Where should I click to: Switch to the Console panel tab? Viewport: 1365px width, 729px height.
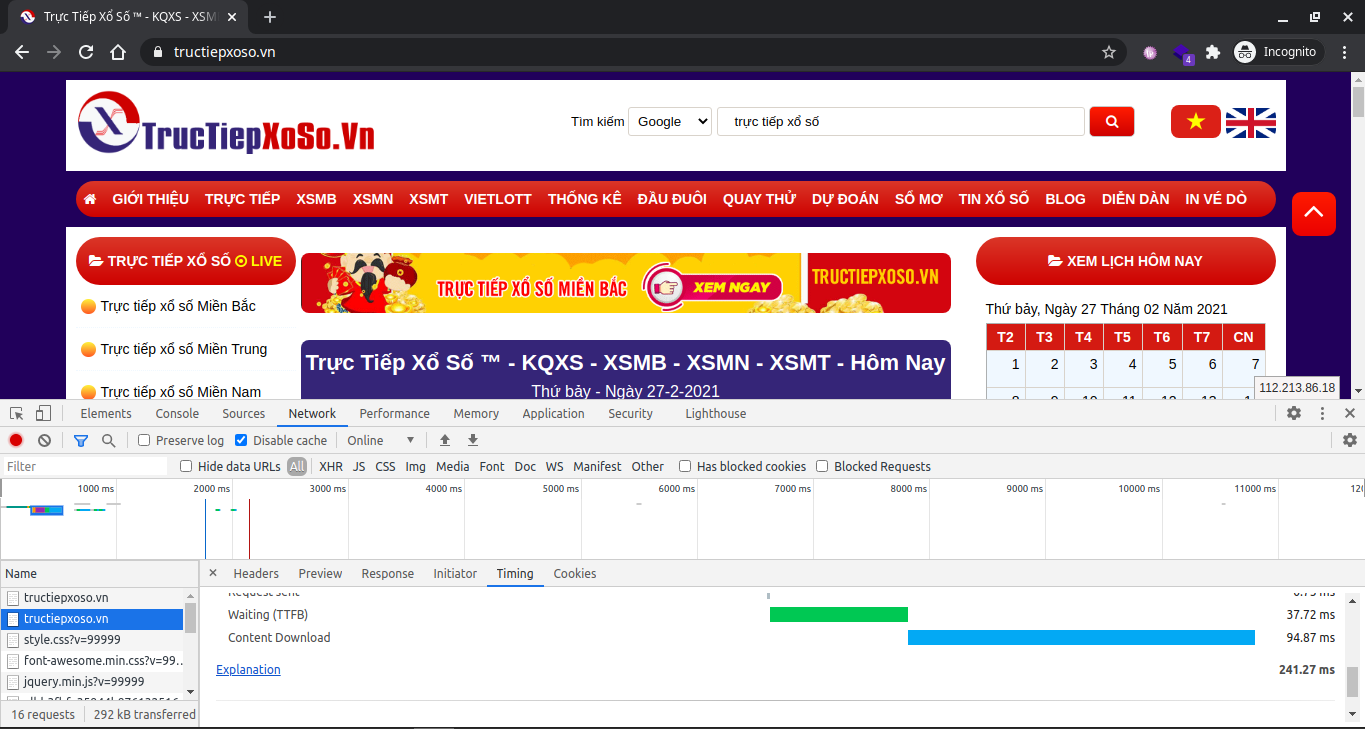(x=177, y=413)
